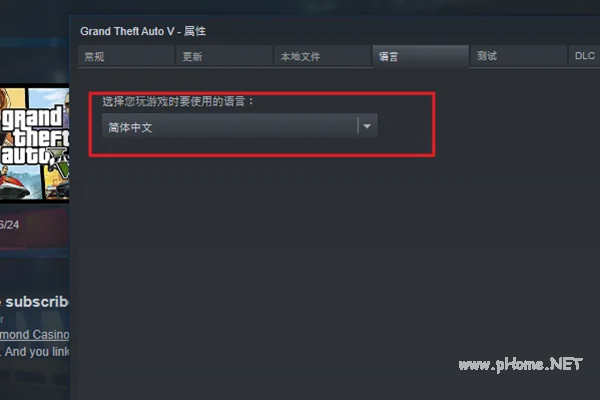Click the 6/24 date banner
Image resolution: width=600 pixels, height=400 pixels.
[x=34, y=225]
